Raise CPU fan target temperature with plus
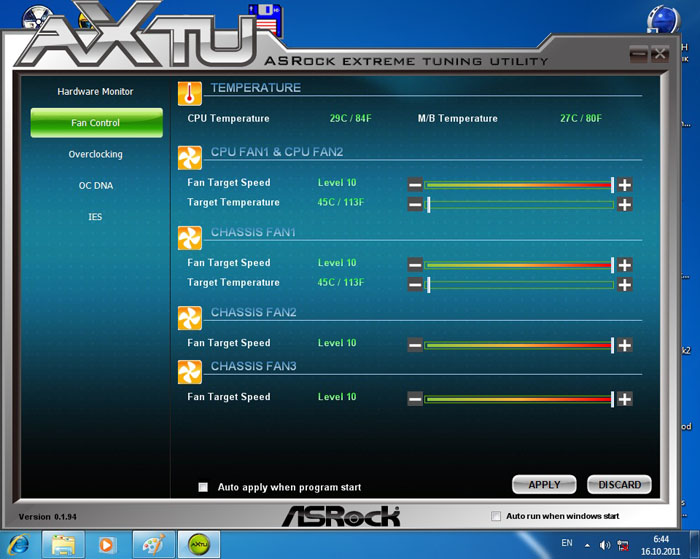The height and width of the screenshot is (559, 700). click(625, 204)
